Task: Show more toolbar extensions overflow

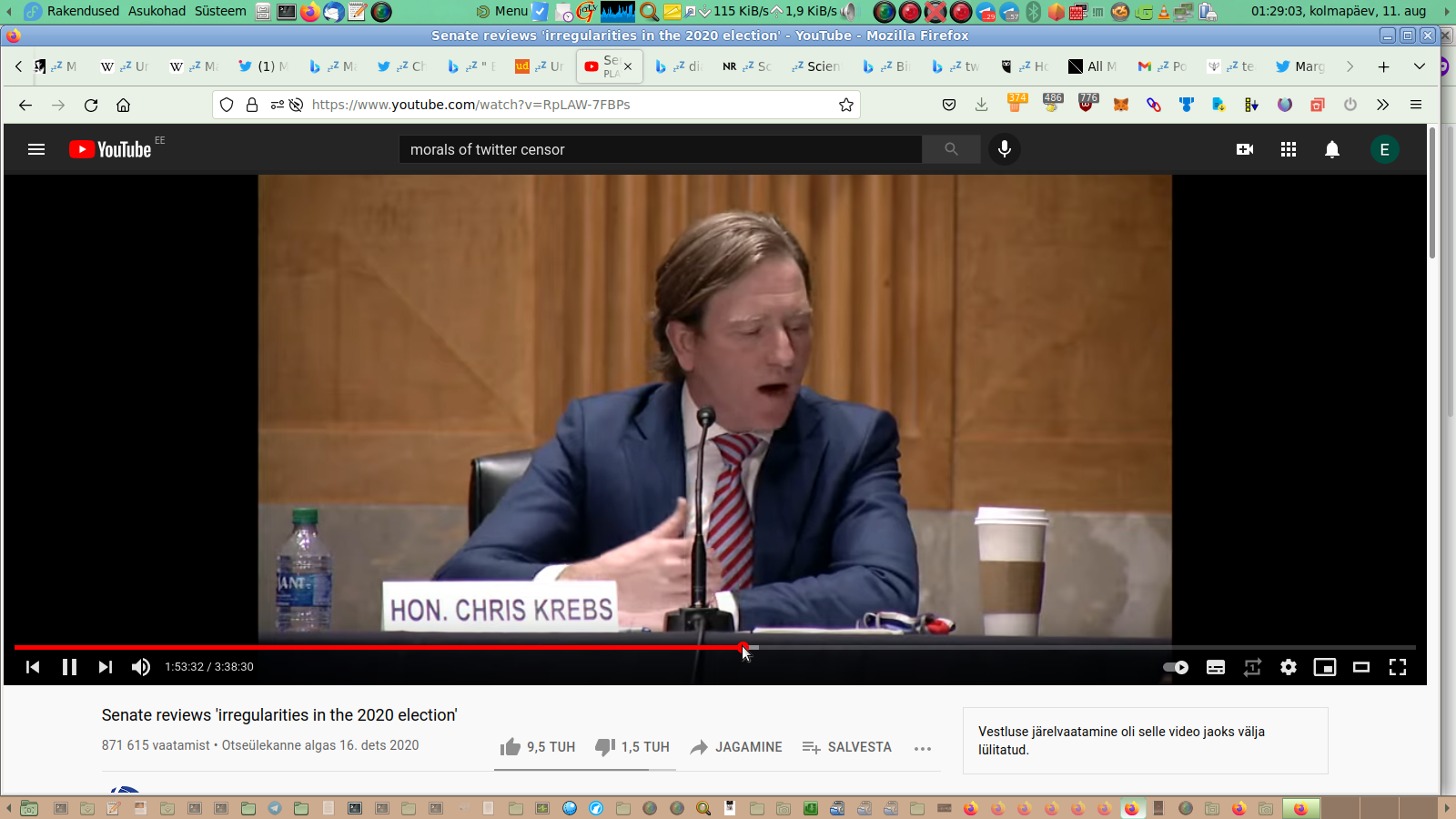Action: coord(1383,105)
